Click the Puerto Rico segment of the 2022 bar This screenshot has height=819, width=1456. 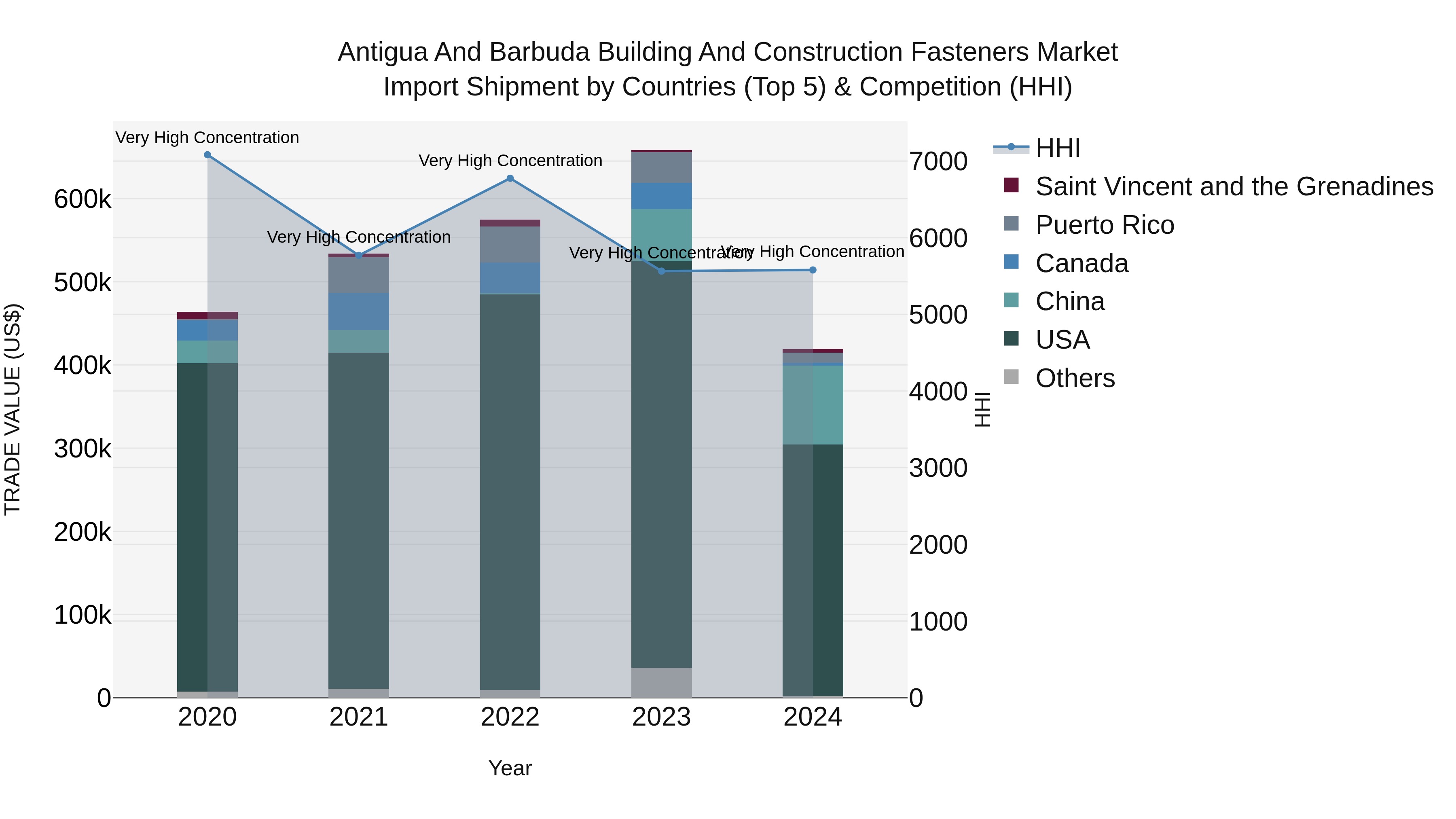tap(510, 244)
